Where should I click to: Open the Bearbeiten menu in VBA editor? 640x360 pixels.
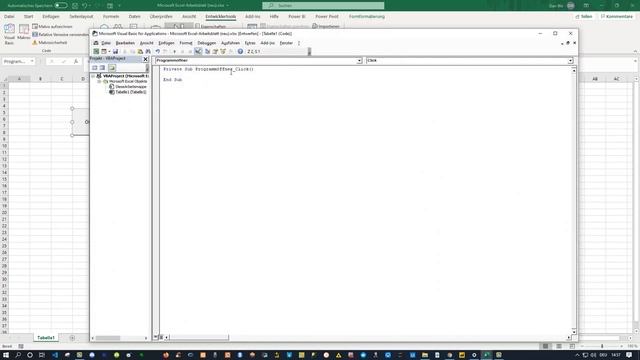coord(125,43)
